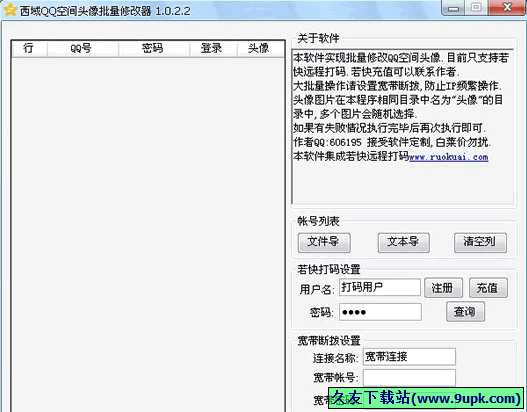
Task: Click the 充值 recharge button
Action: pos(488,288)
